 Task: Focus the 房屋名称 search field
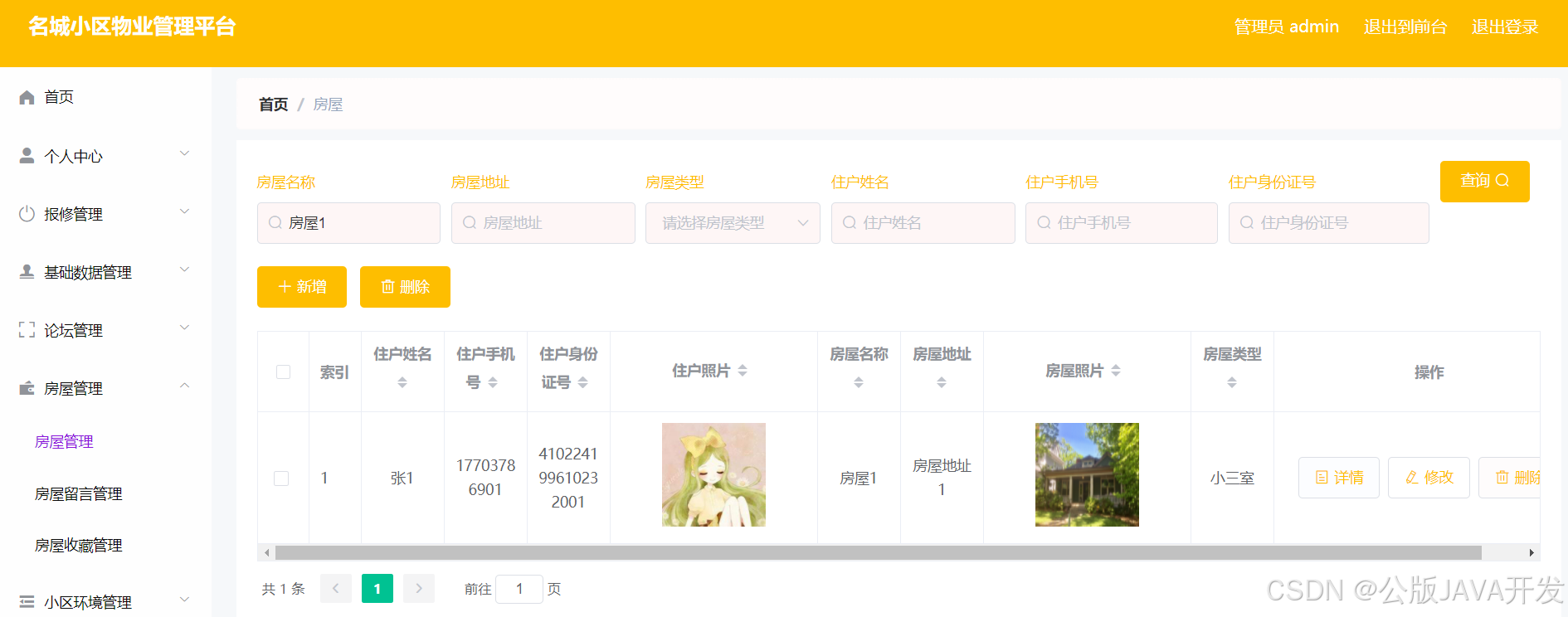348,223
